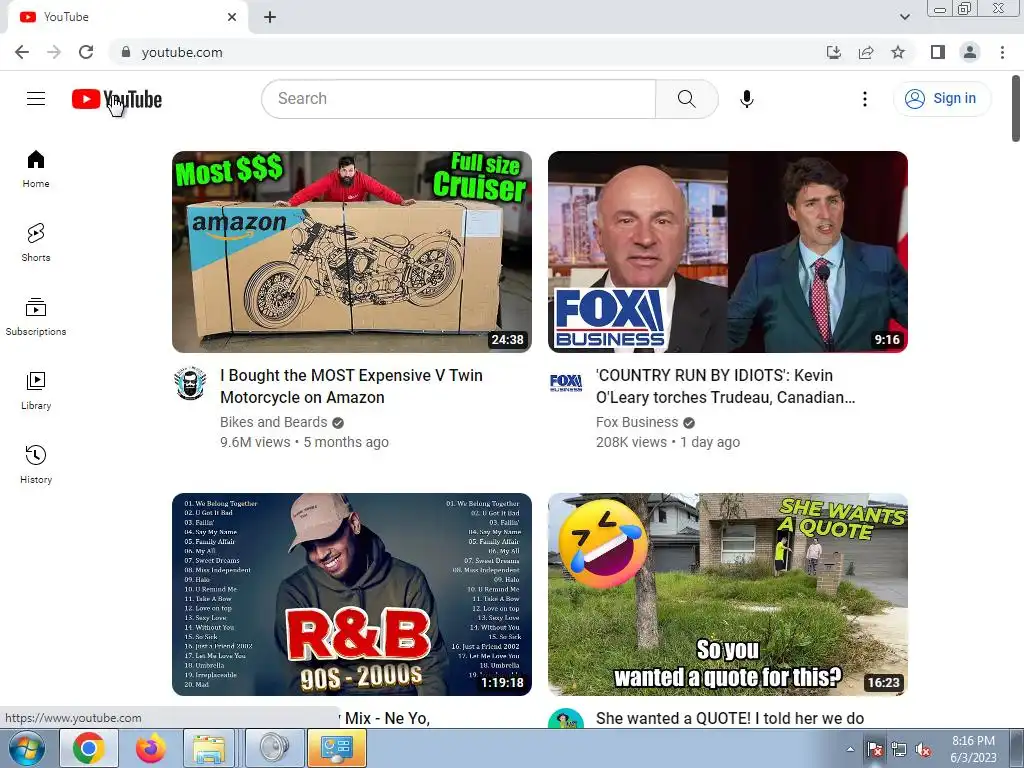Viewport: 1024px width, 768px height.
Task: Close the YouTube tab
Action: (232, 17)
